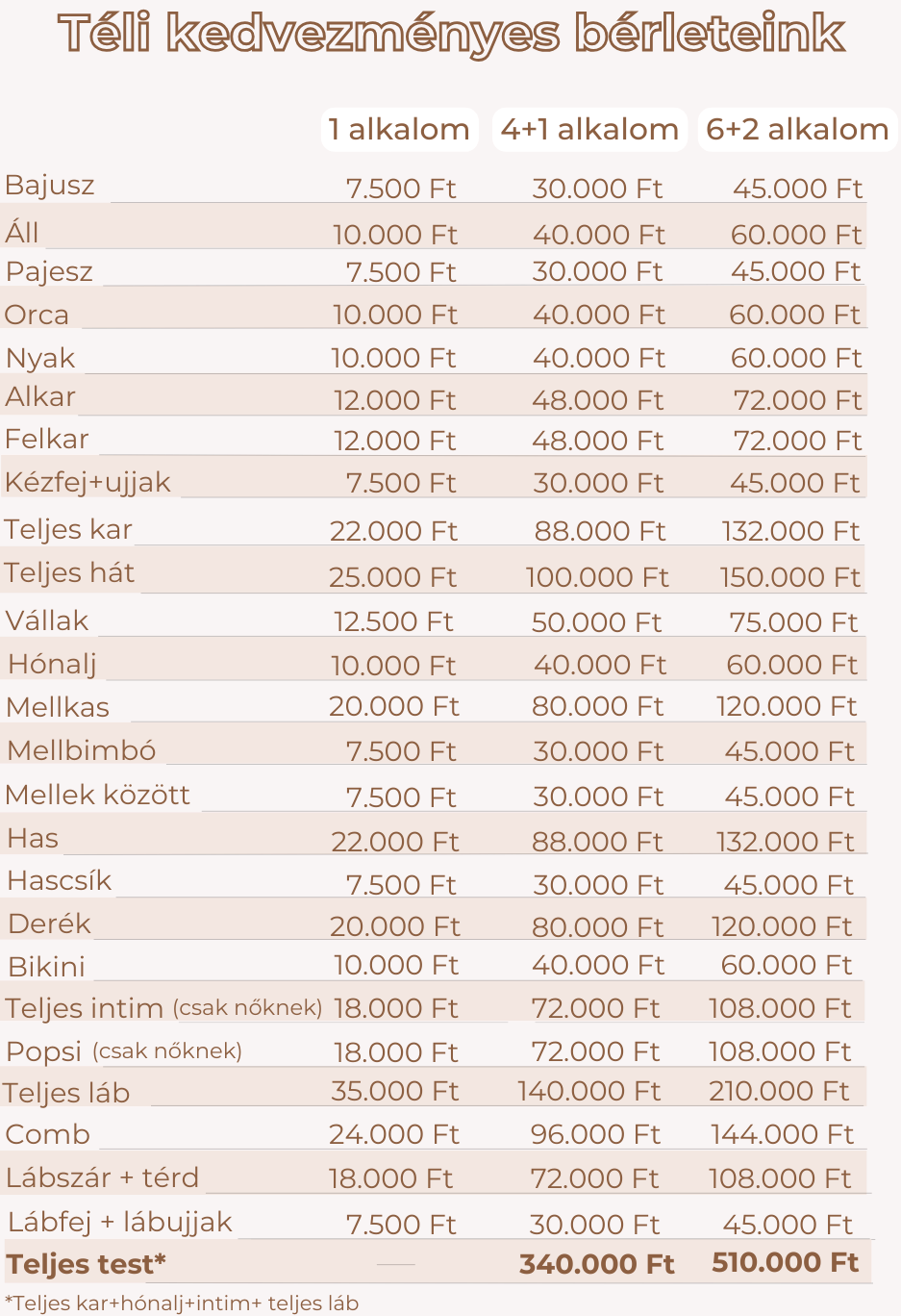This screenshot has width=901, height=1316.
Task: Click the "Lábfej + lábujjak" row label
Action: (x=120, y=1222)
